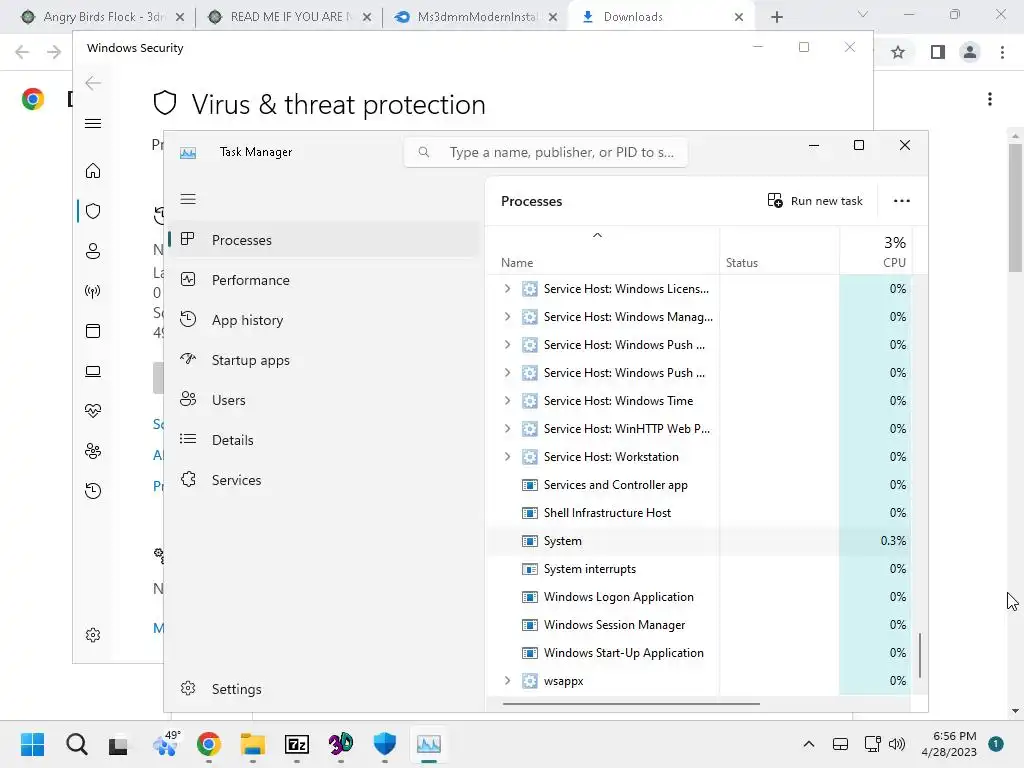The height and width of the screenshot is (768, 1024).
Task: Open taskbar clock showing 6:56 PM
Action: (x=949, y=744)
